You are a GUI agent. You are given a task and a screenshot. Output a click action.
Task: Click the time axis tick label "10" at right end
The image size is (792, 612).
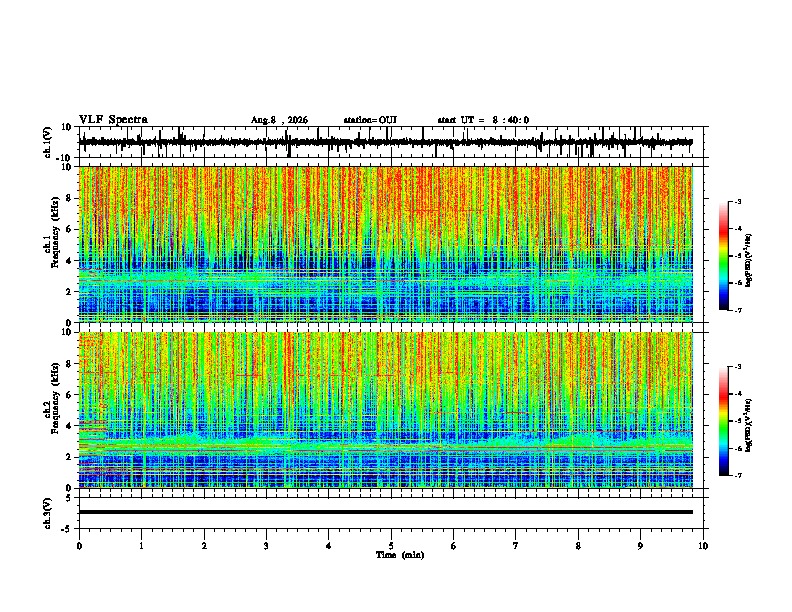pos(703,546)
